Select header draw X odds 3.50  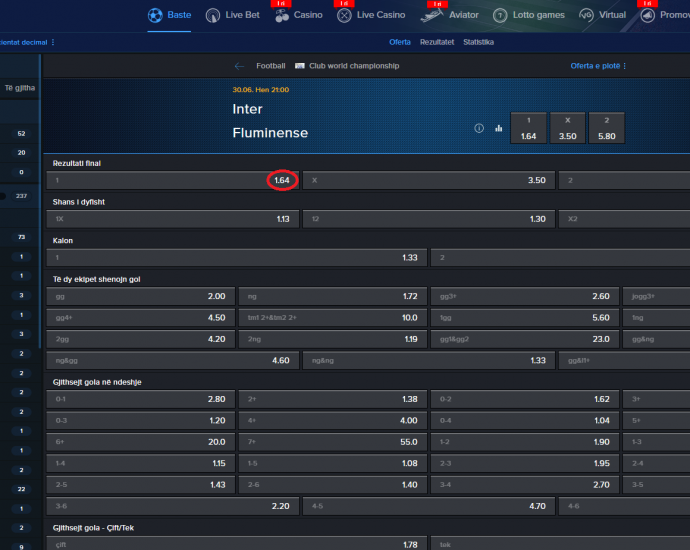(x=568, y=128)
